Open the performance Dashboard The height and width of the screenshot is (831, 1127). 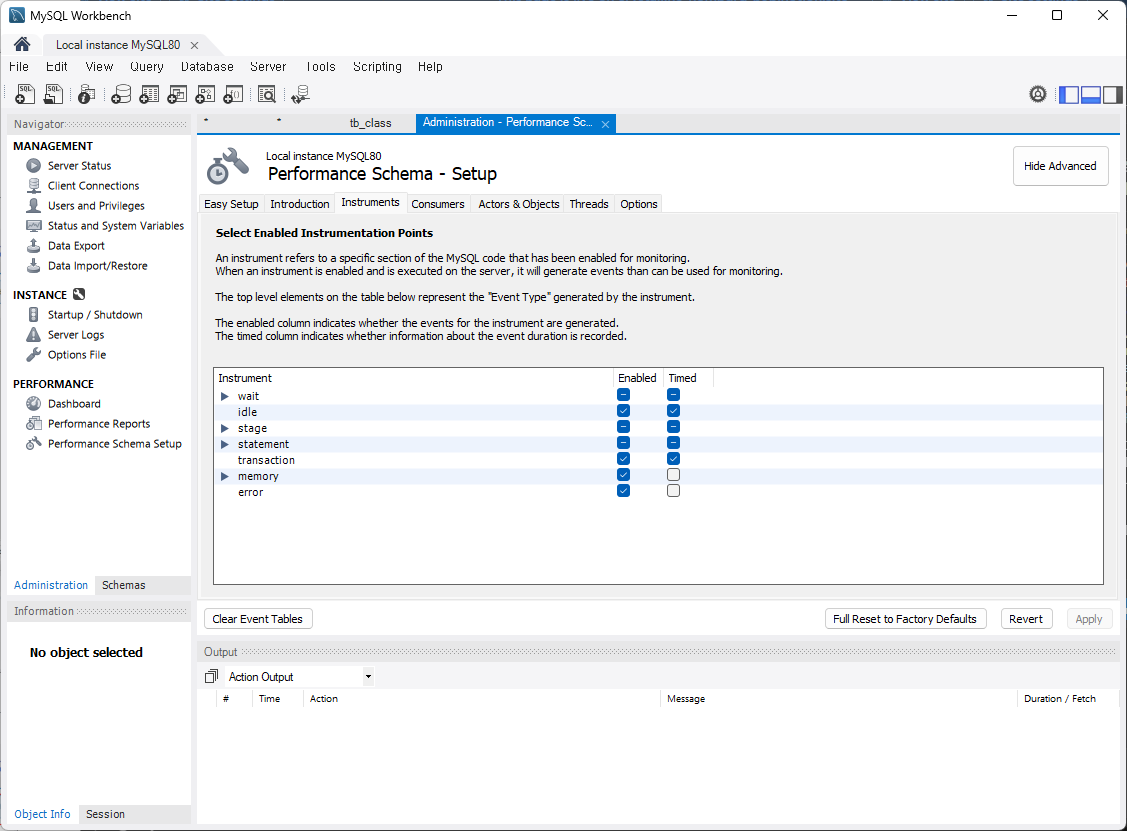(x=74, y=404)
